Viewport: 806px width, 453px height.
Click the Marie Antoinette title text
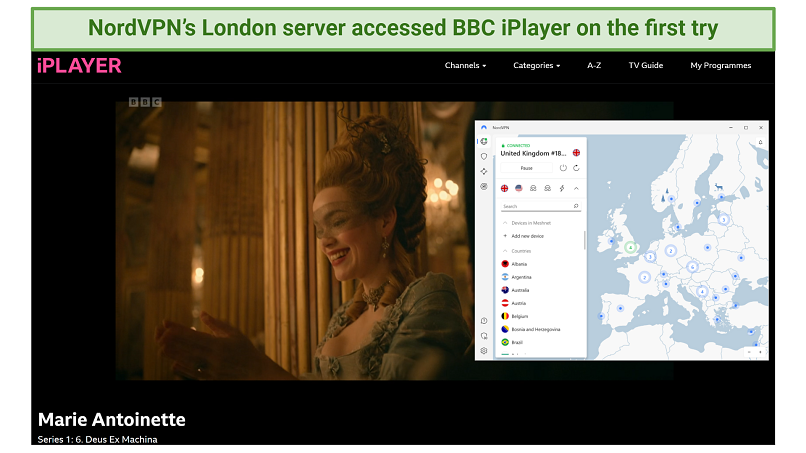tap(112, 420)
